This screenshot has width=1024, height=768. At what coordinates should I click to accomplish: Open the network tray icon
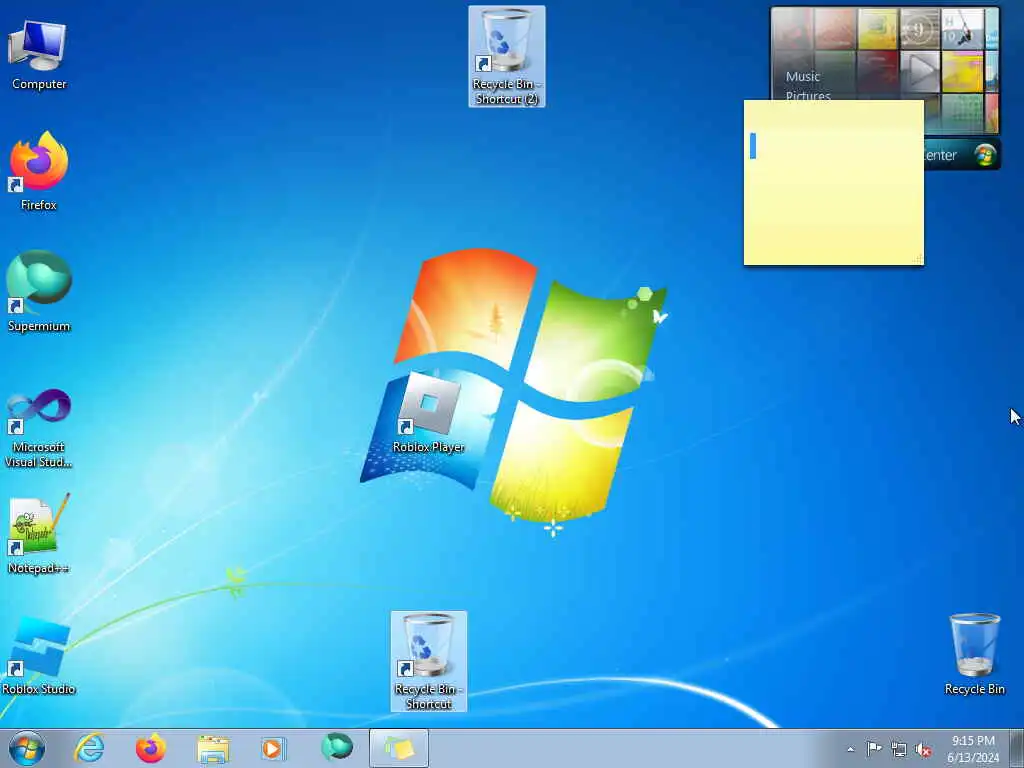coord(899,750)
